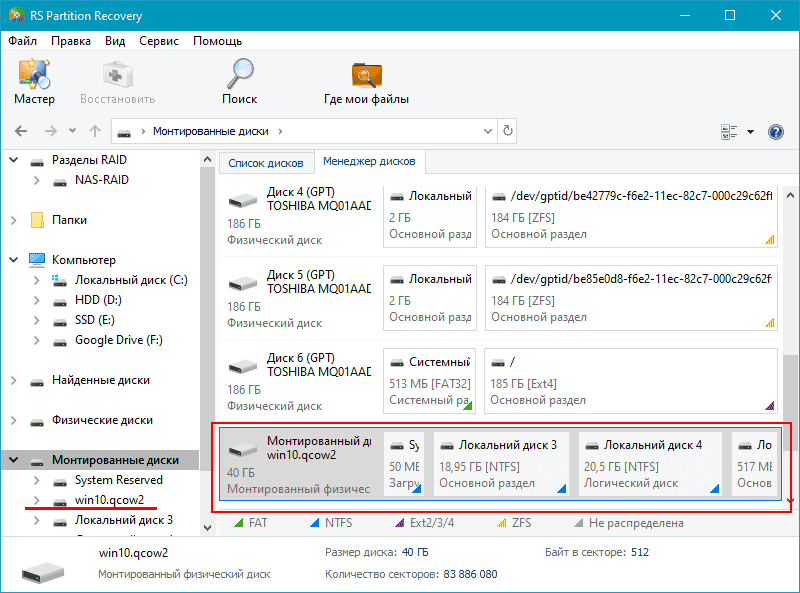
Task: Collapse the Разделы RAID tree node
Action: point(14,160)
